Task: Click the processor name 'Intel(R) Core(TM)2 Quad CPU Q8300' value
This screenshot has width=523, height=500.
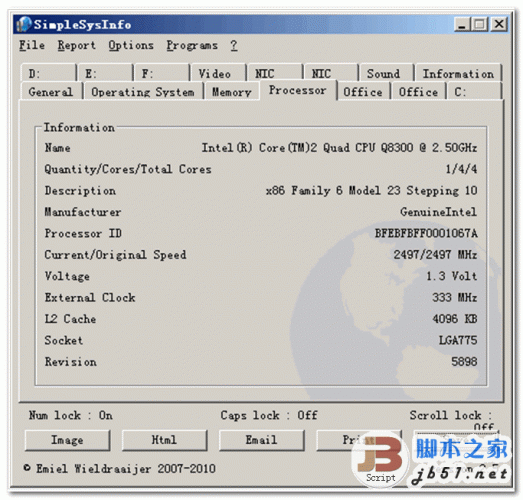Action: [x=339, y=147]
